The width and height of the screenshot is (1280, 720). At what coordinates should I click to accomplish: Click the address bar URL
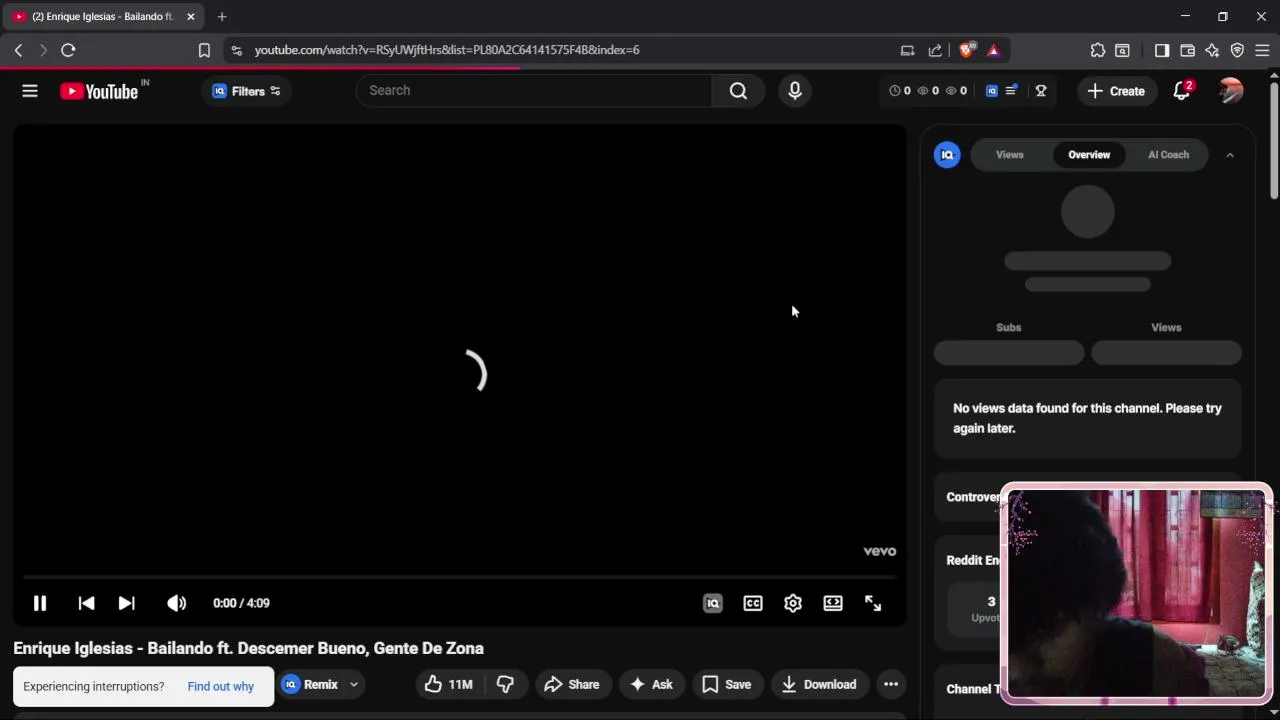click(x=447, y=50)
